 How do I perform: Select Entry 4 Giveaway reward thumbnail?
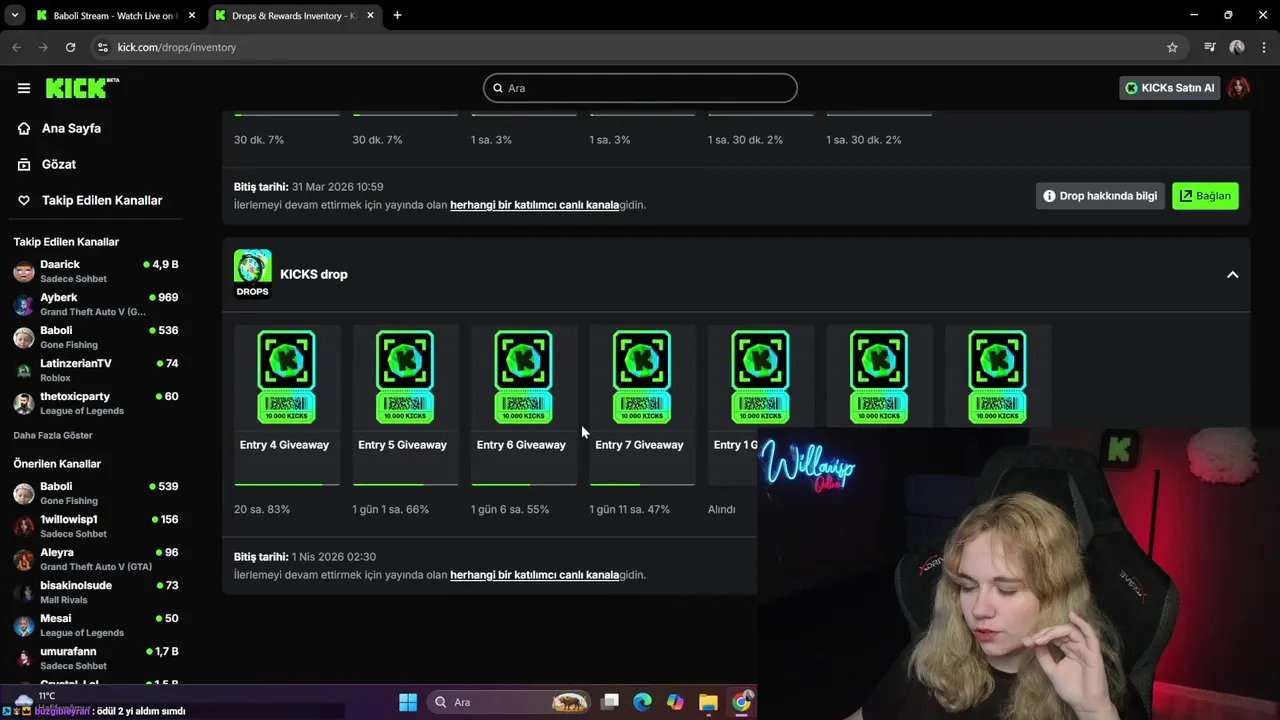tap(286, 377)
